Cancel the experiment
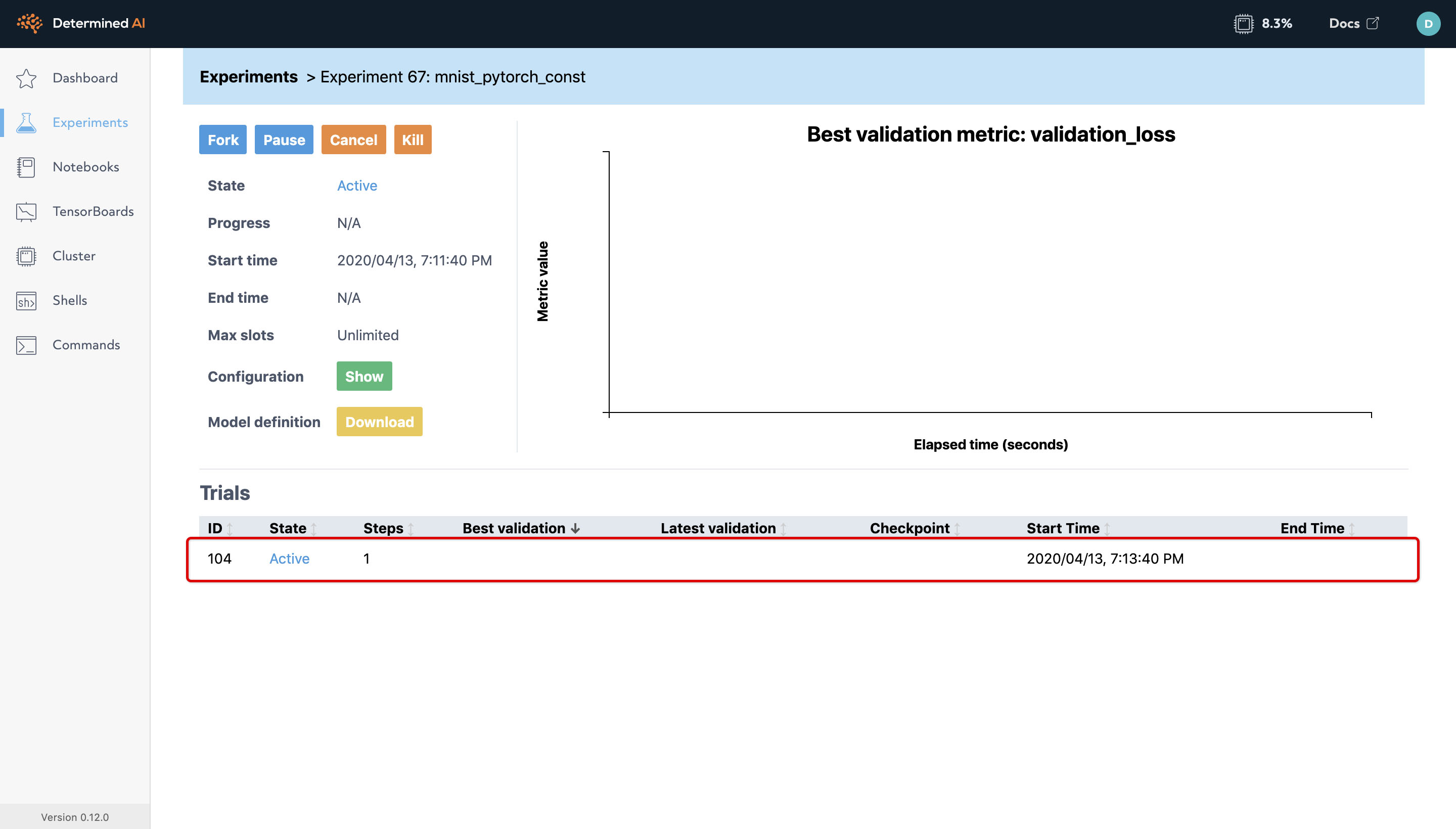This screenshot has width=1456, height=829. (x=353, y=140)
